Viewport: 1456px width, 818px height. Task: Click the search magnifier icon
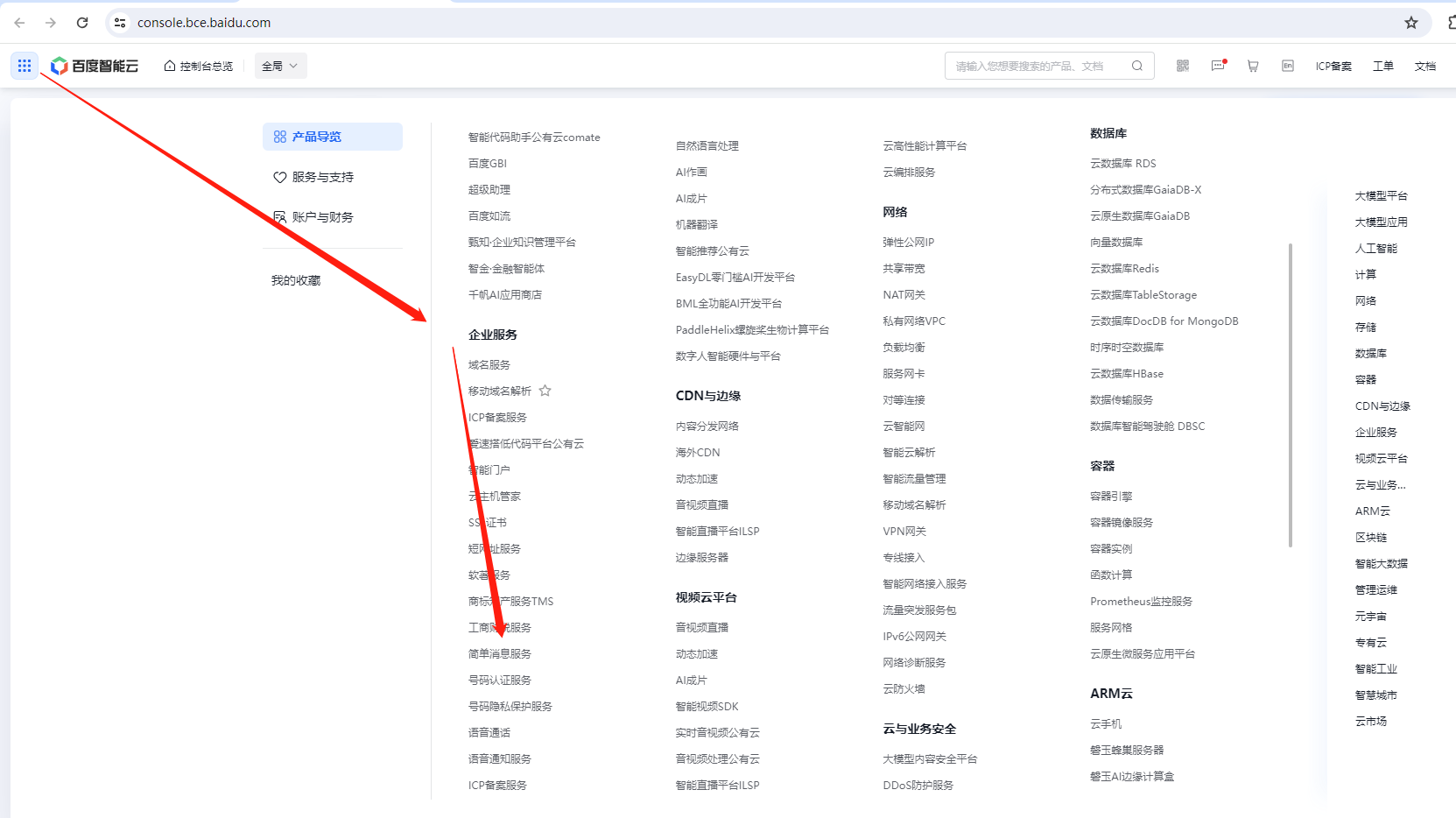coord(1137,66)
